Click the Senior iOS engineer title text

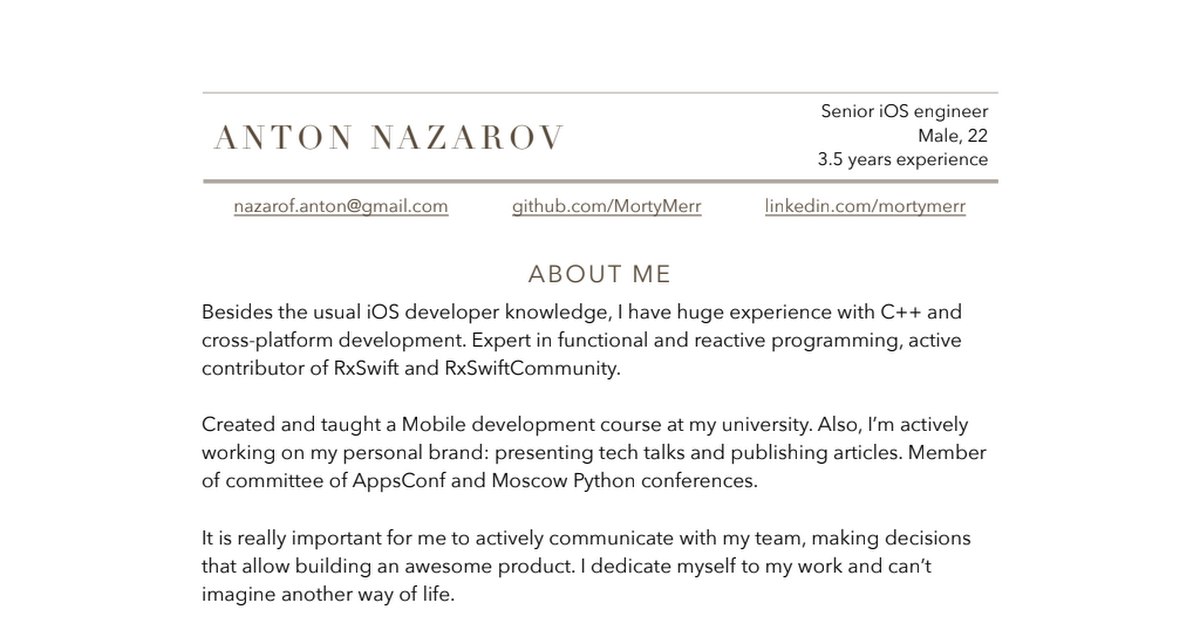905,111
